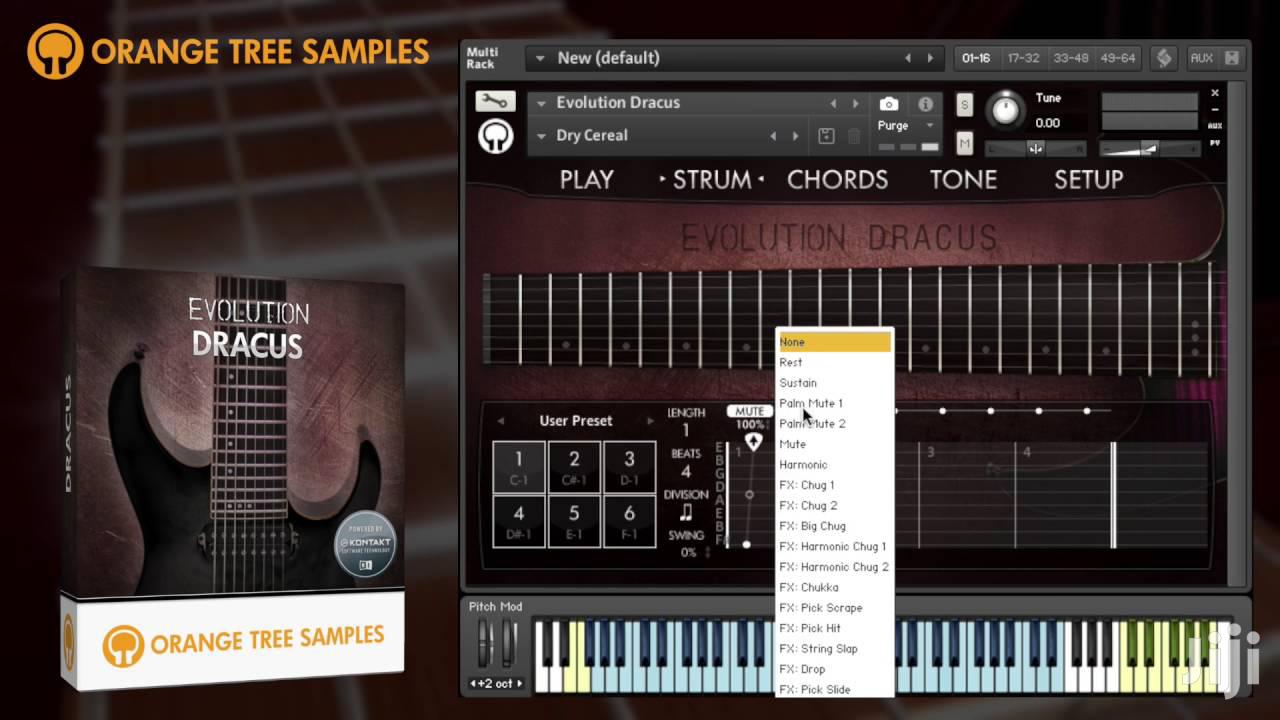1280x720 pixels.
Task: Toggle Solo with the S button
Action: (x=964, y=105)
